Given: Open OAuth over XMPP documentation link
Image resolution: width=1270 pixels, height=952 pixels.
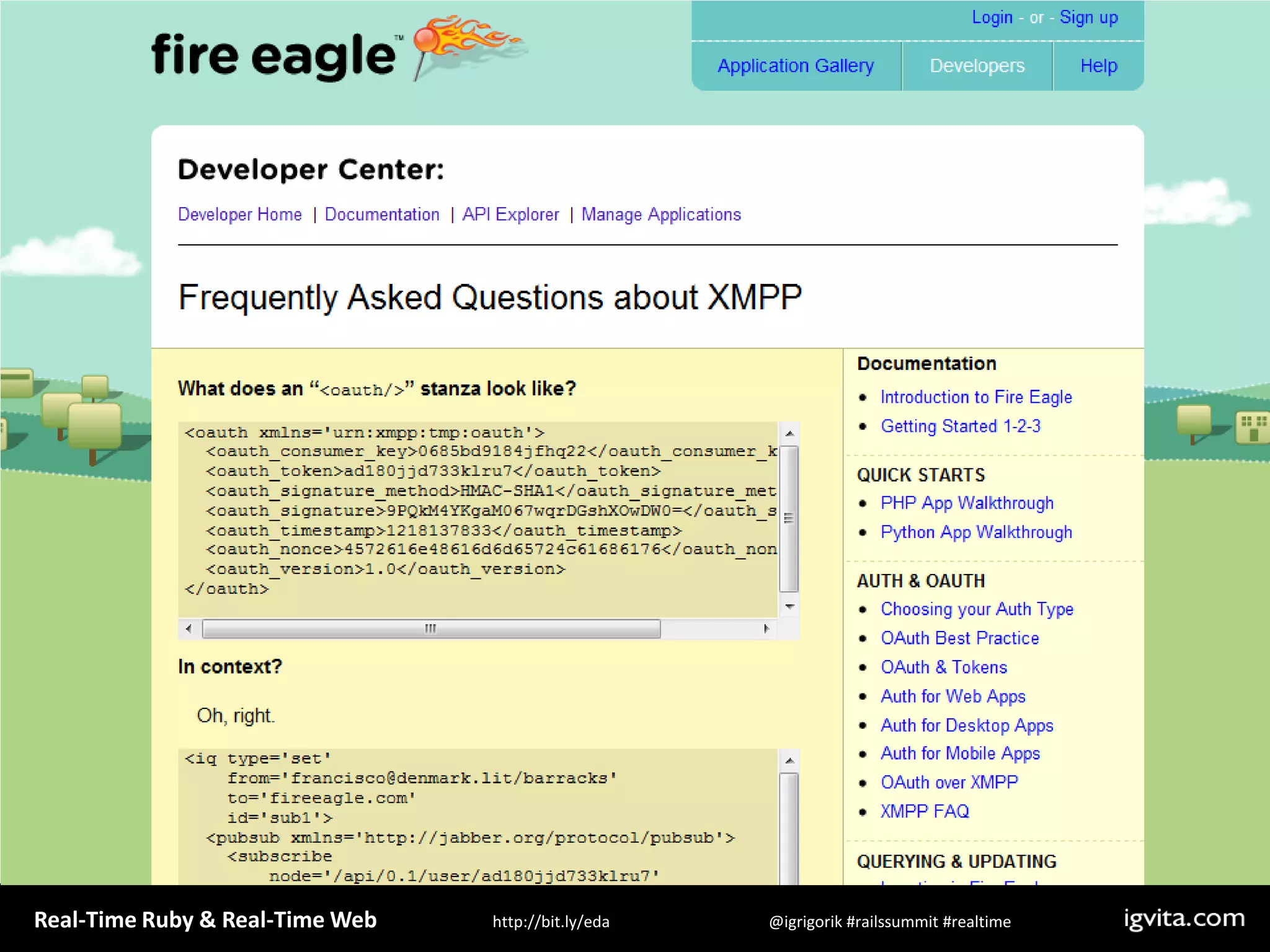Looking at the screenshot, I should click(x=949, y=782).
